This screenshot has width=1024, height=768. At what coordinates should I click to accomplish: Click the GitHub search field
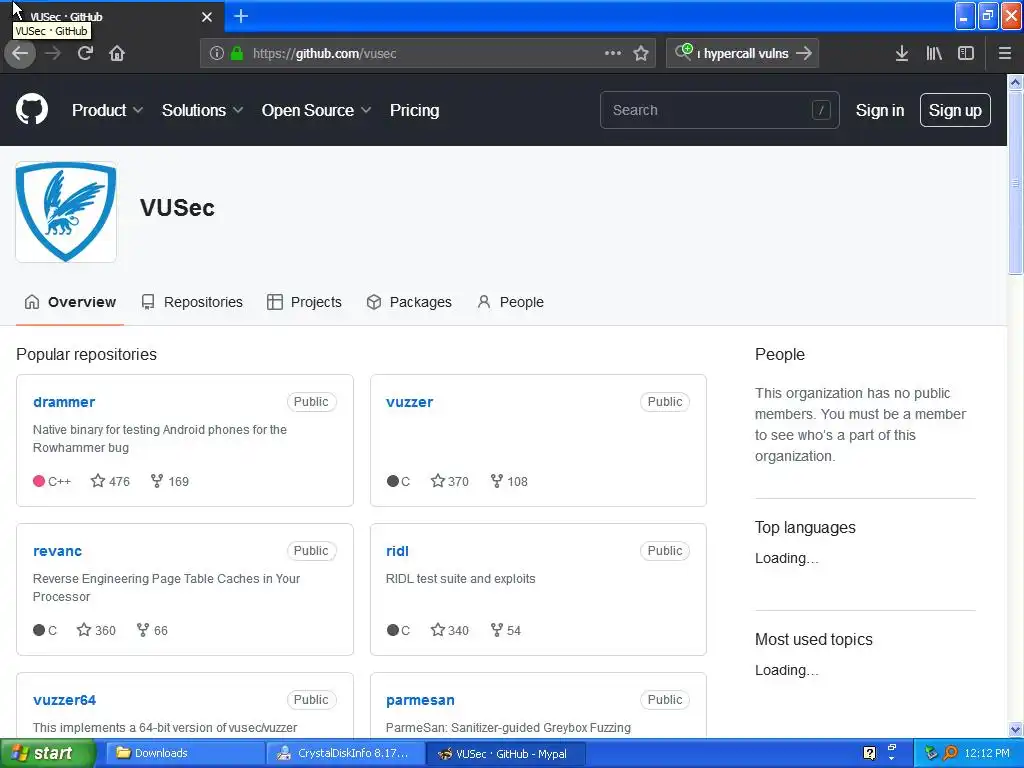720,110
